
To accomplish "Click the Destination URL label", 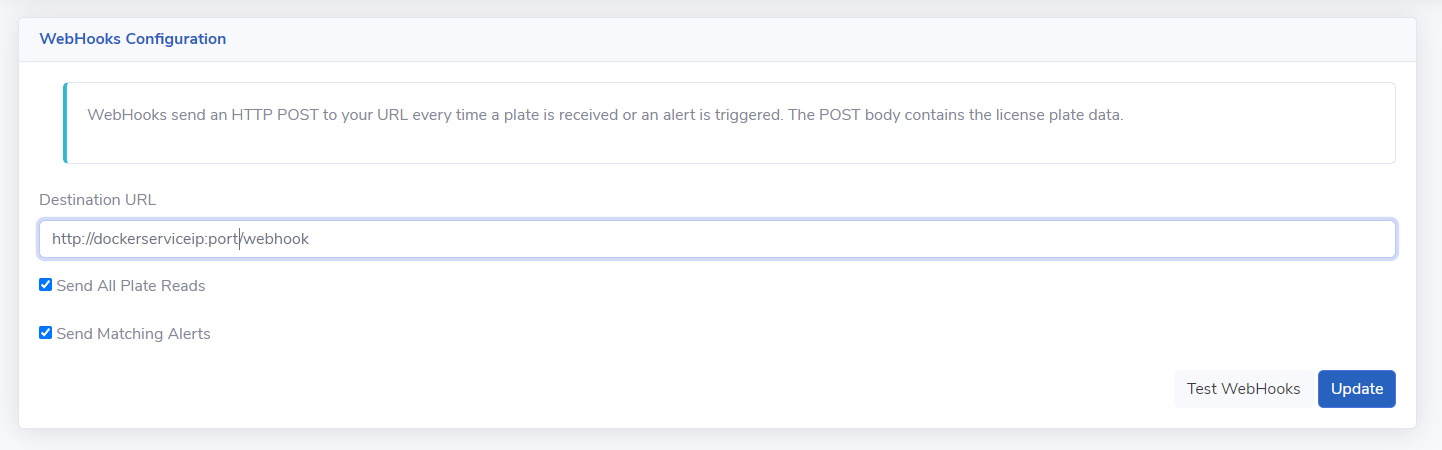I will pos(97,199).
